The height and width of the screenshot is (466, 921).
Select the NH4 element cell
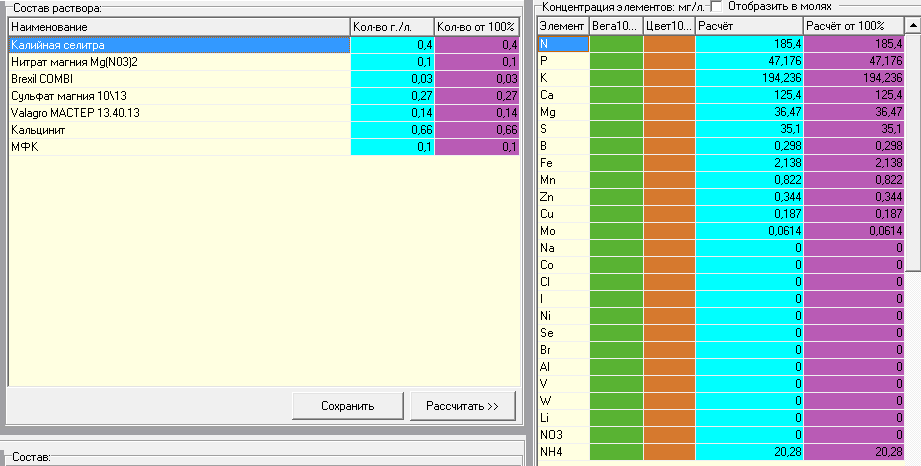pyautogui.click(x=563, y=452)
